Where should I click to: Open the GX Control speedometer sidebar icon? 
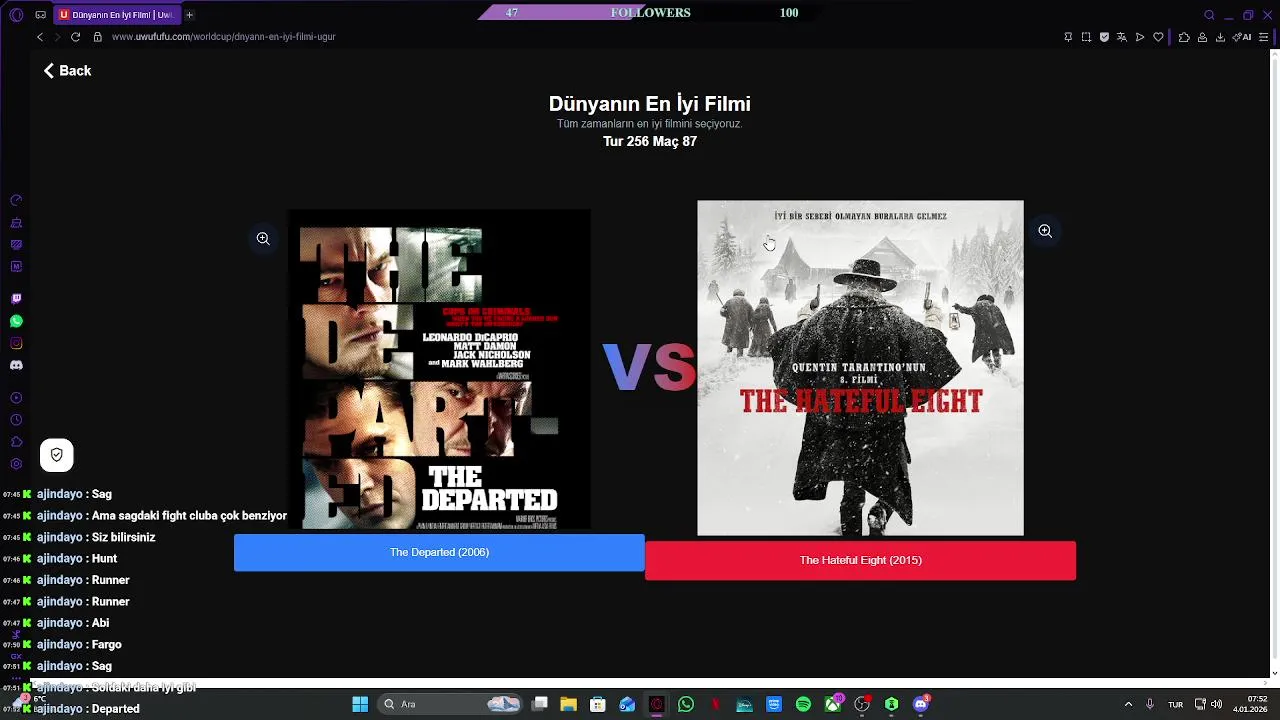pyautogui.click(x=16, y=201)
